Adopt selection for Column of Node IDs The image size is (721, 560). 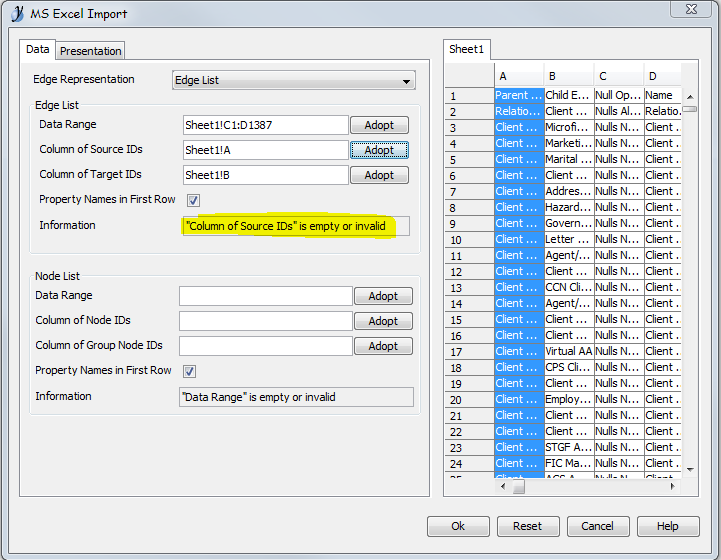(x=383, y=321)
